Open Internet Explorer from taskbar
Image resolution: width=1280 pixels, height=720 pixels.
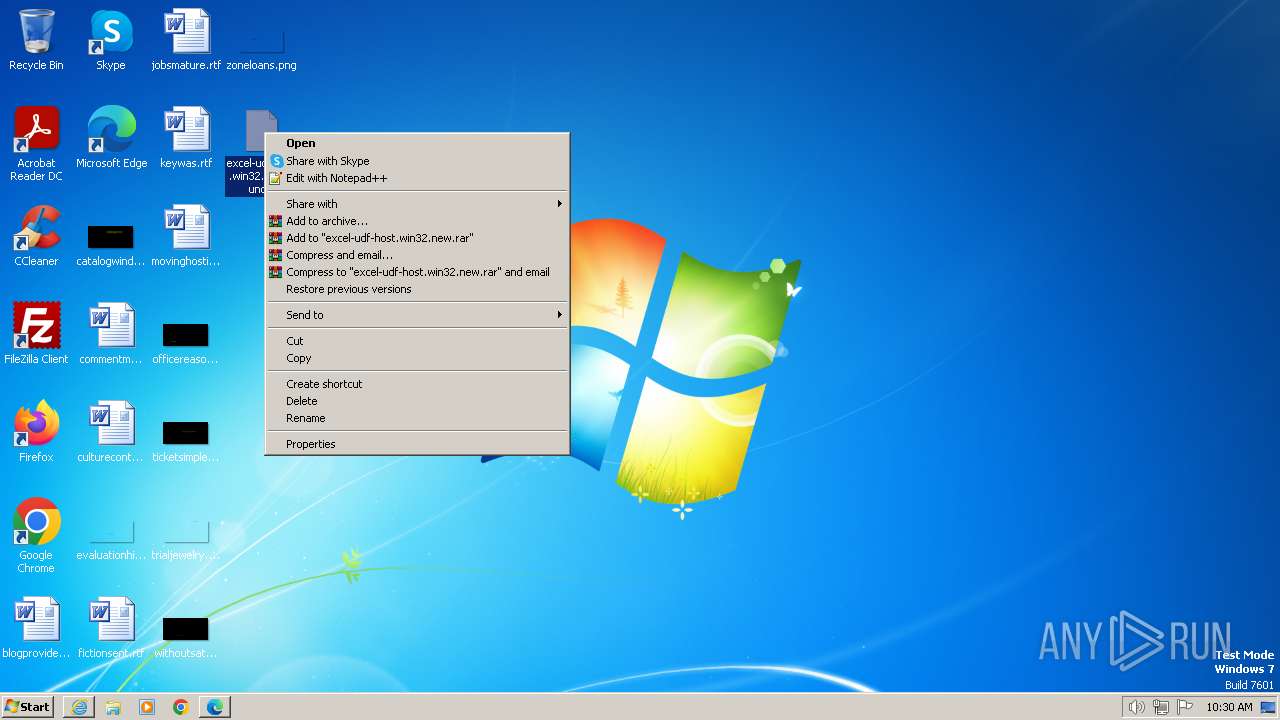click(79, 707)
